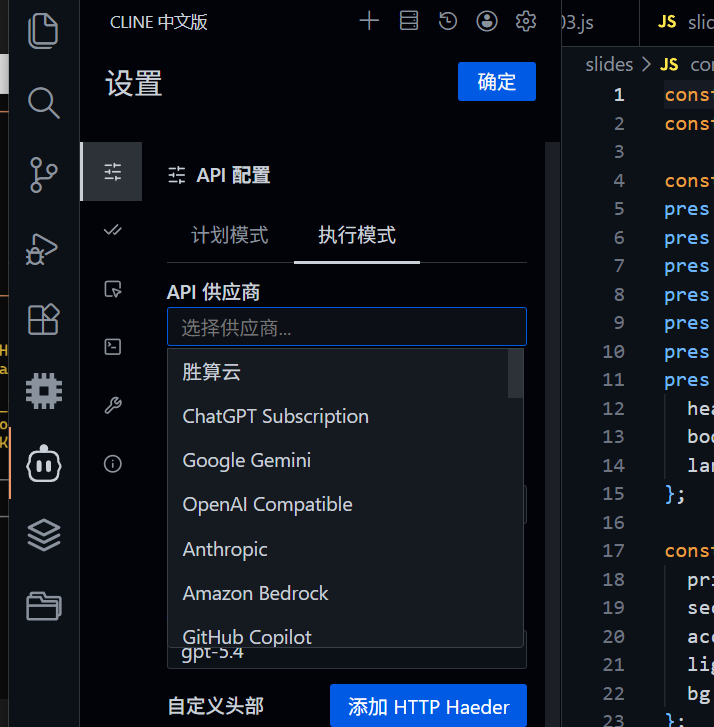Open the stacked layers icon in activity bar
This screenshot has height=727, width=714.
(44, 536)
